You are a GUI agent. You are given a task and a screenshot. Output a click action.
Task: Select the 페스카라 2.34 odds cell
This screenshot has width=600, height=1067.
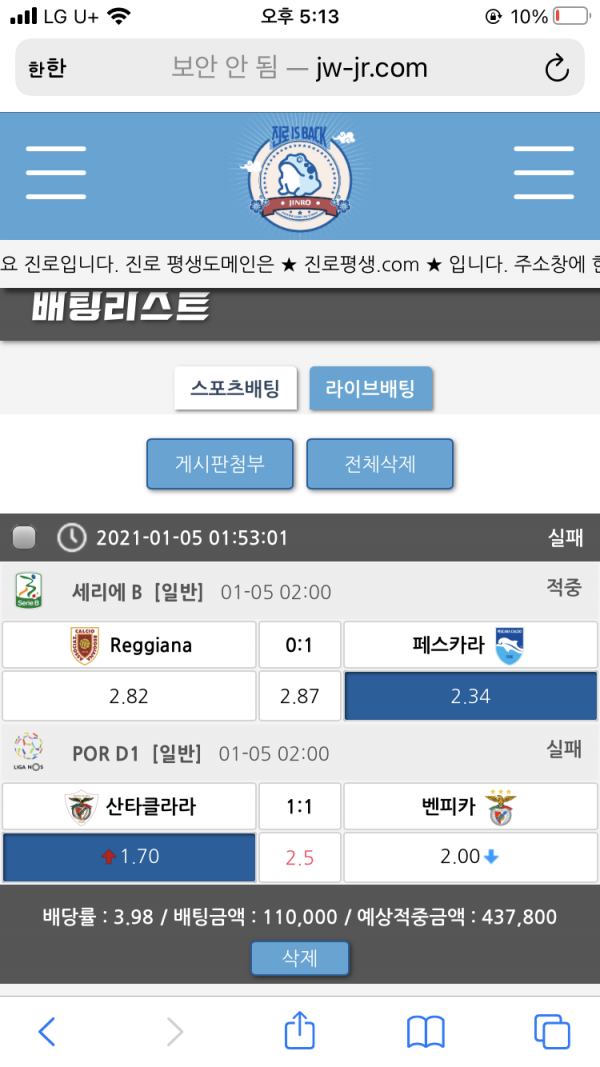[x=470, y=696]
